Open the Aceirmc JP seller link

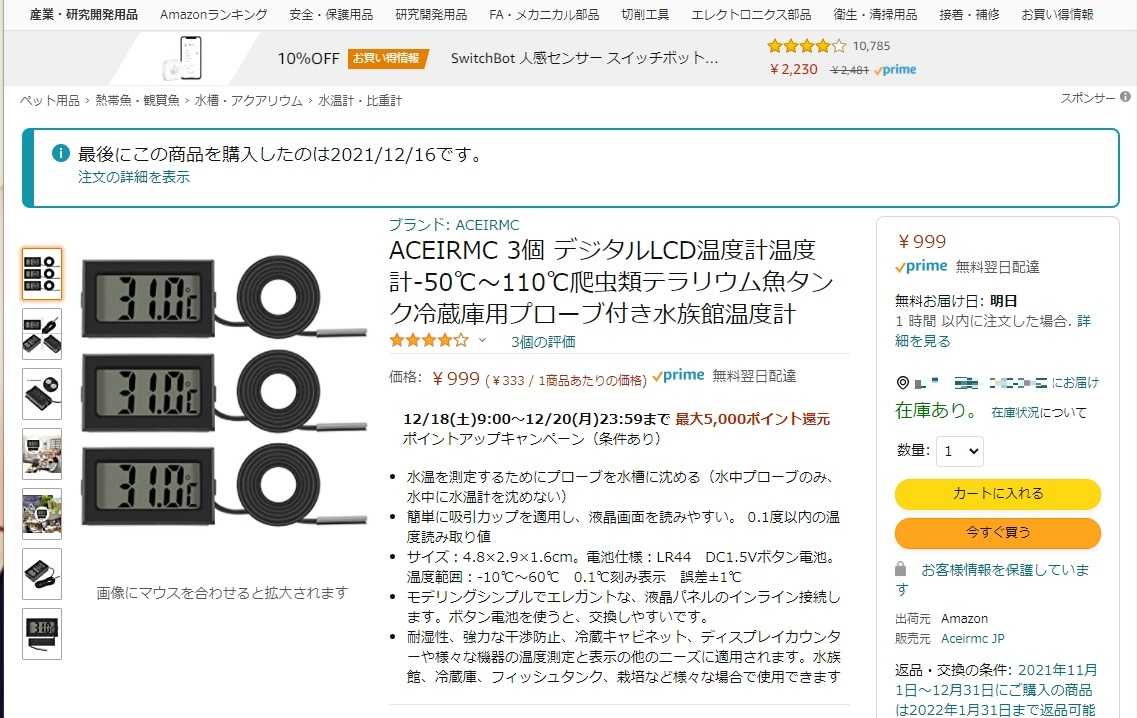pos(972,638)
